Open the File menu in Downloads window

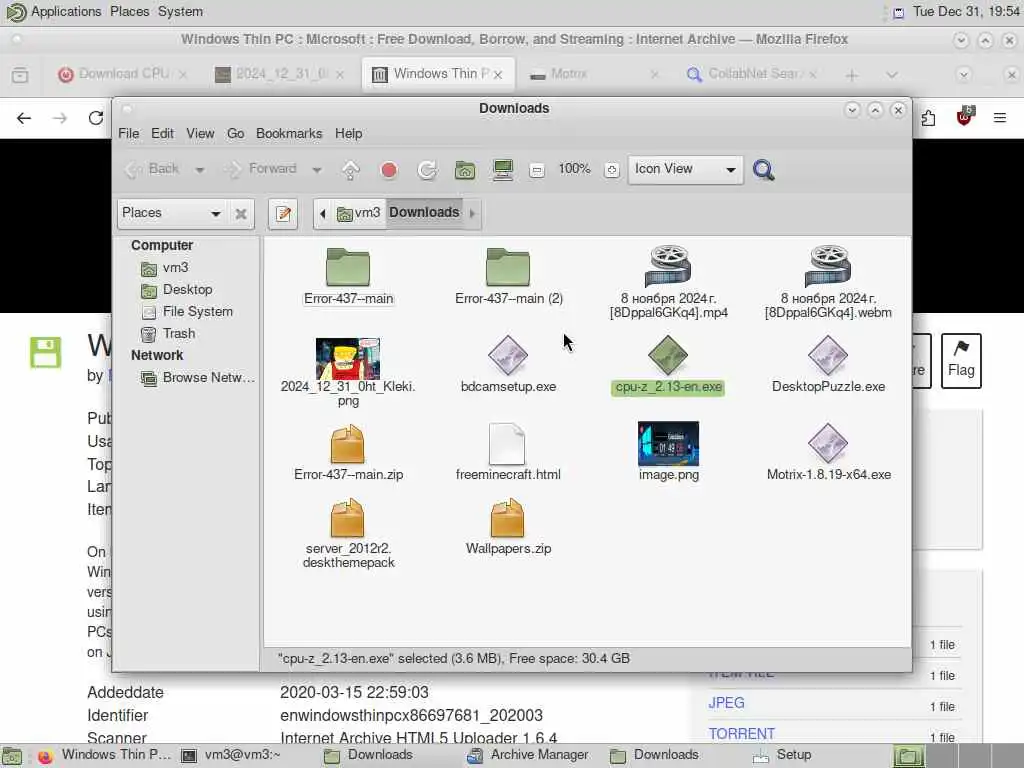tap(129, 133)
